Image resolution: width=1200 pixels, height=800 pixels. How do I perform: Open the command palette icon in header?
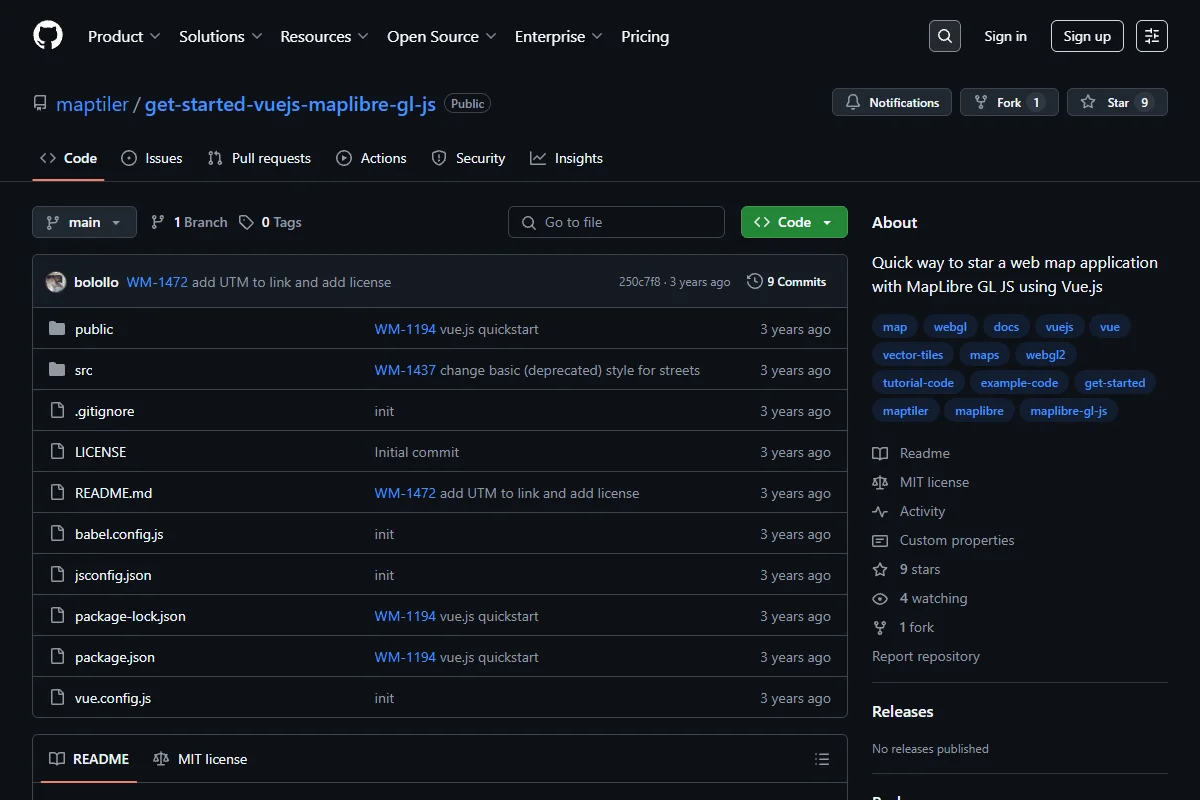pyautogui.click(x=1152, y=36)
